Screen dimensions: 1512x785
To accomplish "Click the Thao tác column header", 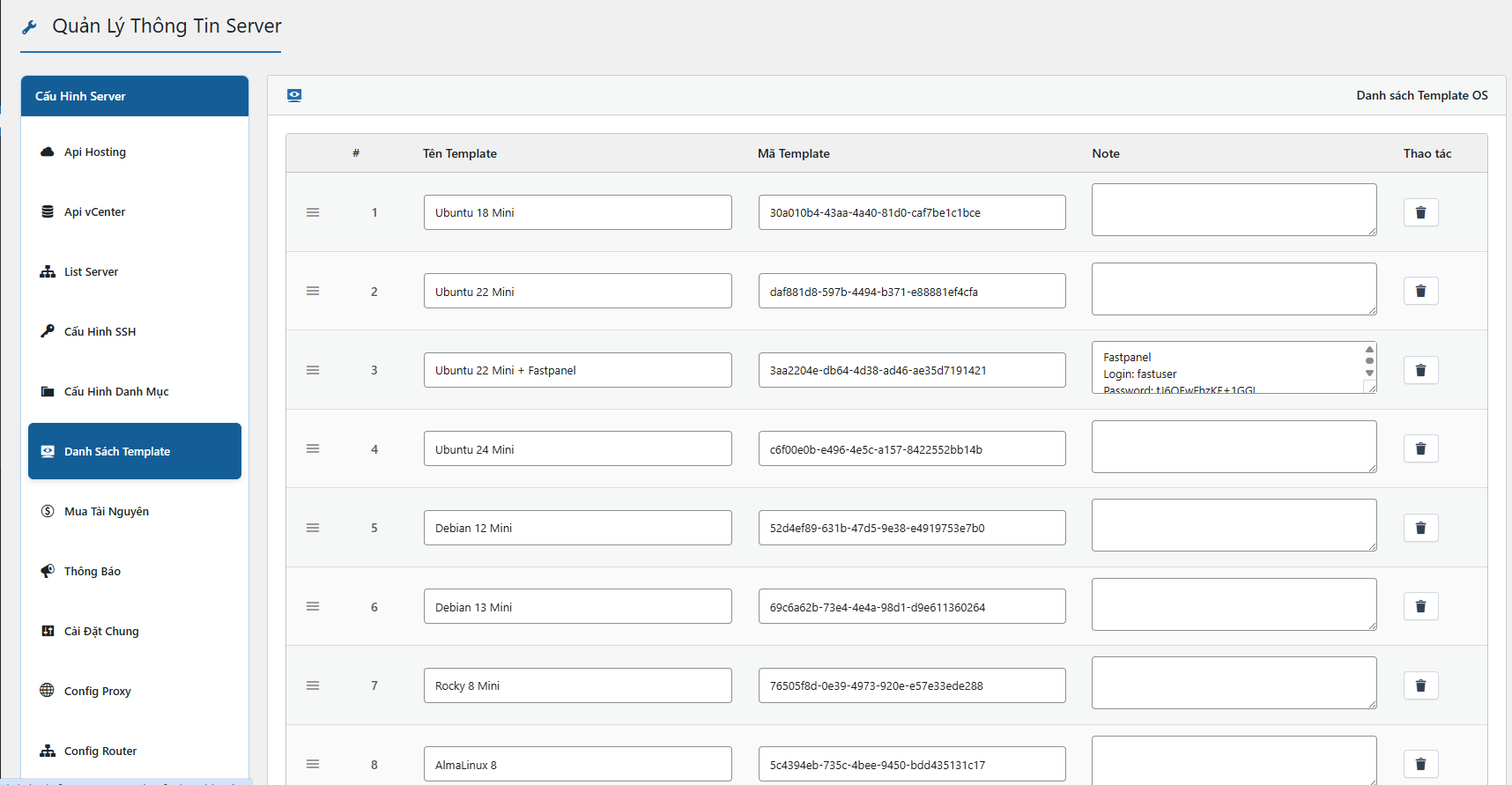I will (1427, 153).
